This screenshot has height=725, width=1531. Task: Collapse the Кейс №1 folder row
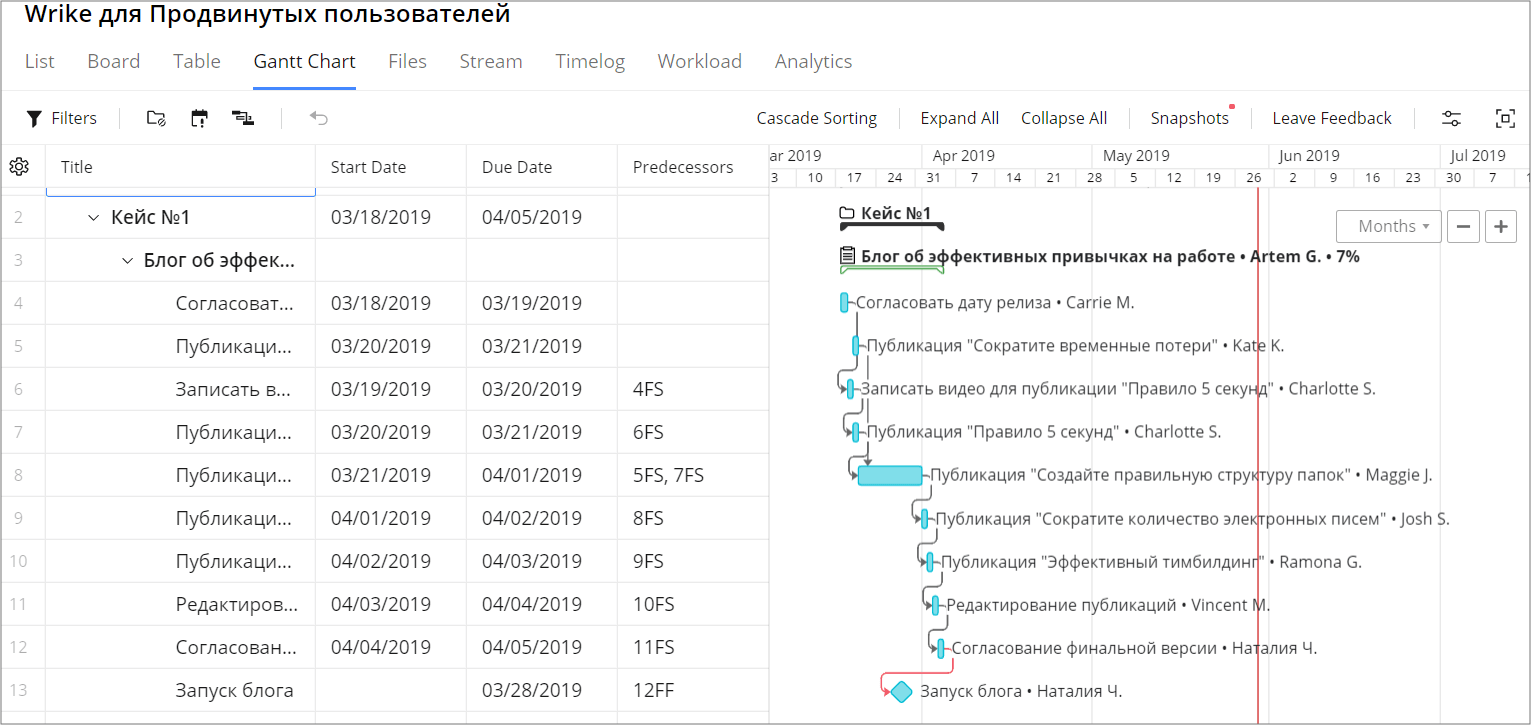94,217
